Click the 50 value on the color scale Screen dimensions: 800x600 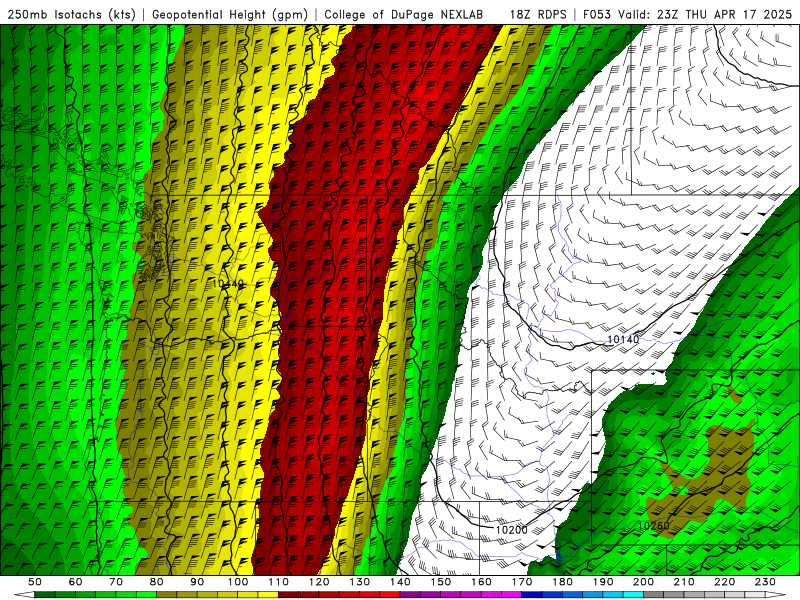[x=35, y=582]
